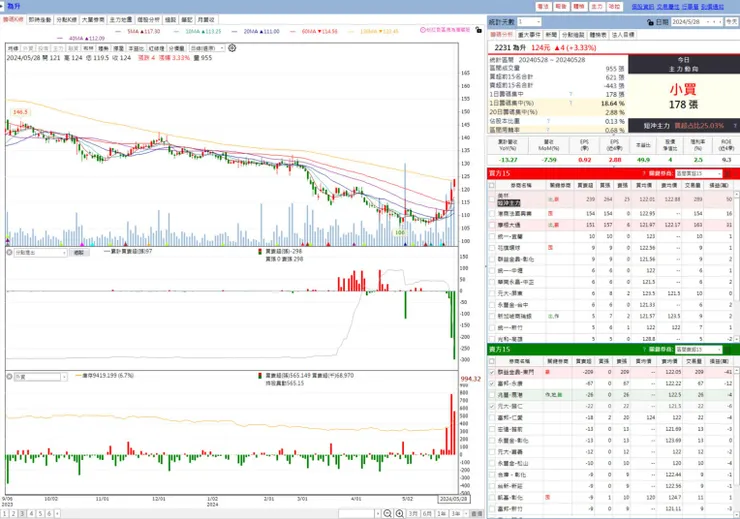Tick the select-all checkbox in 買方15 header
The height and width of the screenshot is (519, 740).
click(492, 185)
